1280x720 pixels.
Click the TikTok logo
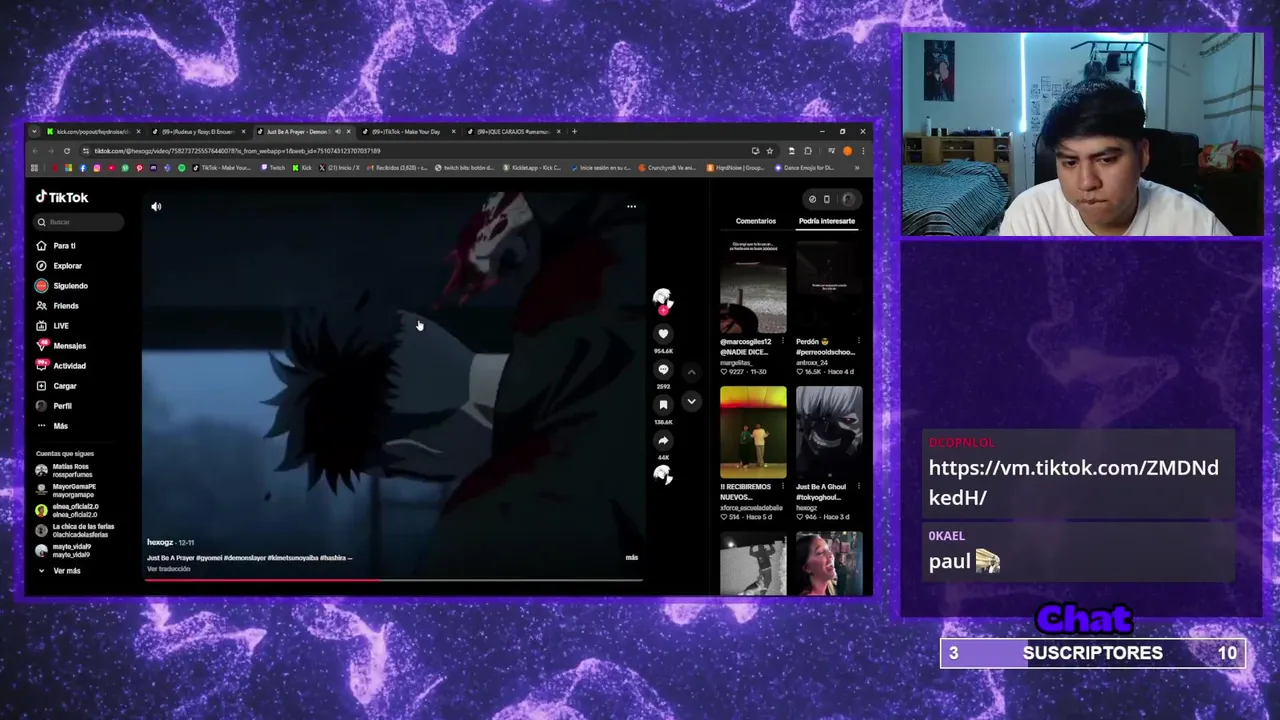coord(62,197)
